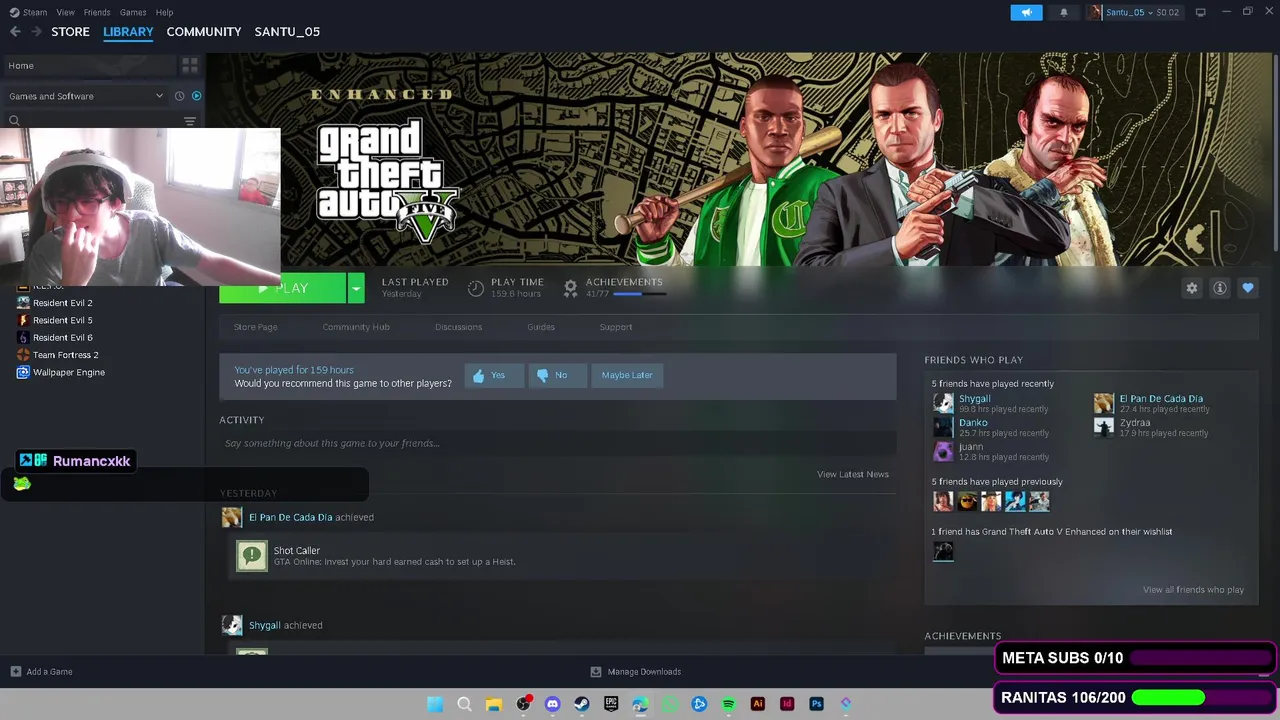Open the launch options arrow beside PLAY
Screen dimensions: 1280x720
(x=356, y=288)
